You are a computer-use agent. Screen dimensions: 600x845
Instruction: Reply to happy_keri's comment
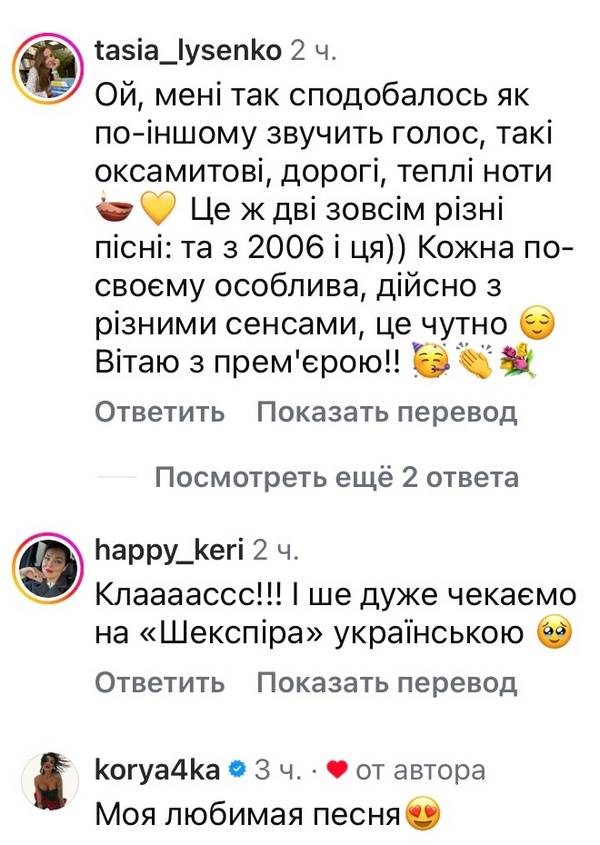point(160,683)
